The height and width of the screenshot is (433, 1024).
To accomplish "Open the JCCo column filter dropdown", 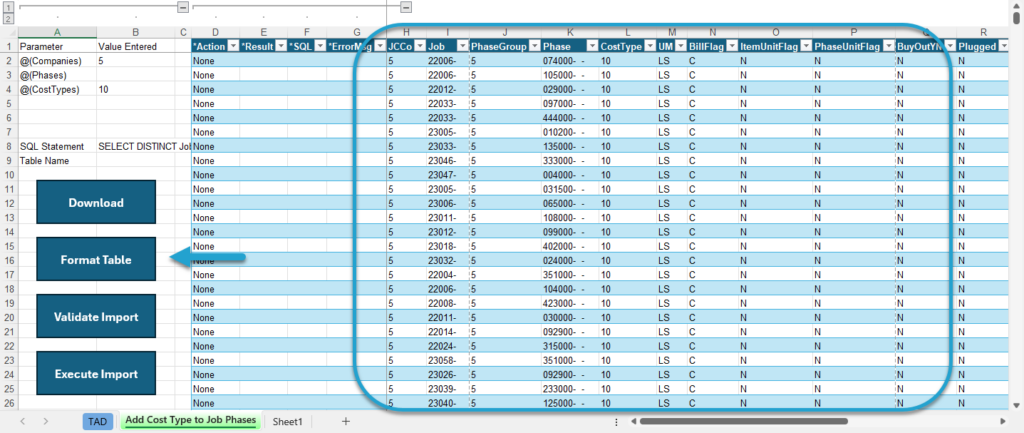I will coord(419,46).
